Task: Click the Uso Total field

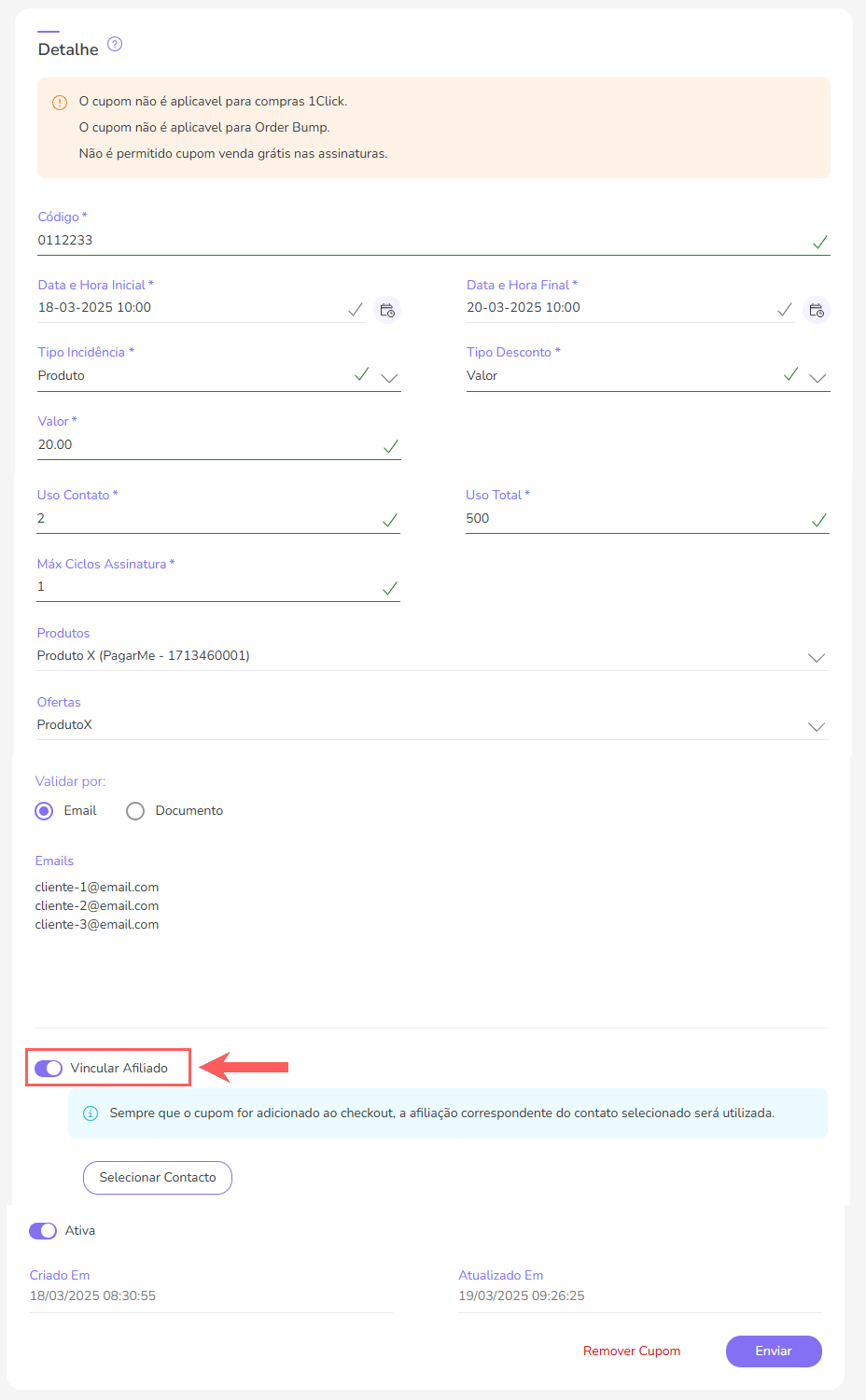Action: (635, 519)
